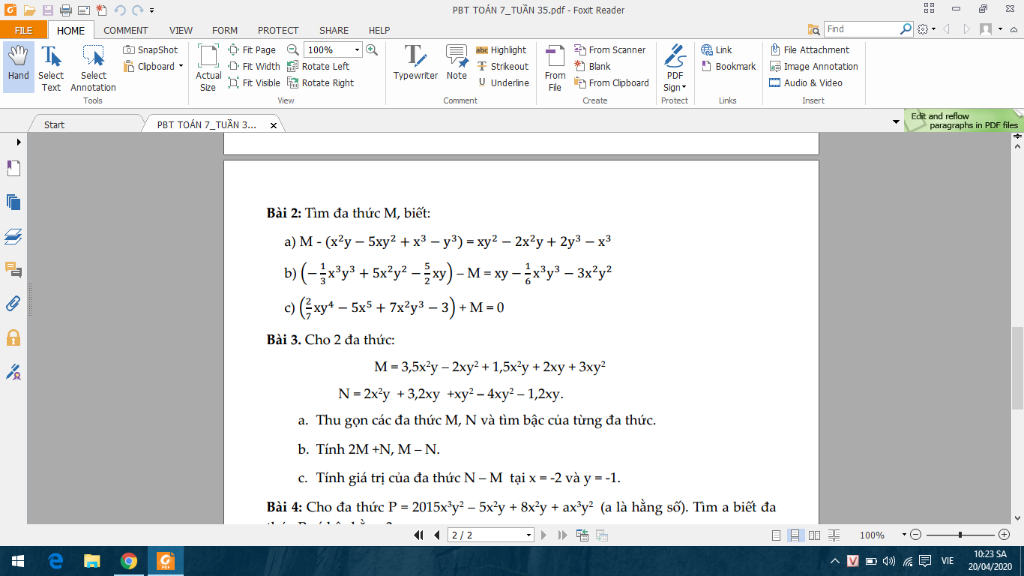
Task: Open the Digital Signatures panel
Action: point(13,372)
